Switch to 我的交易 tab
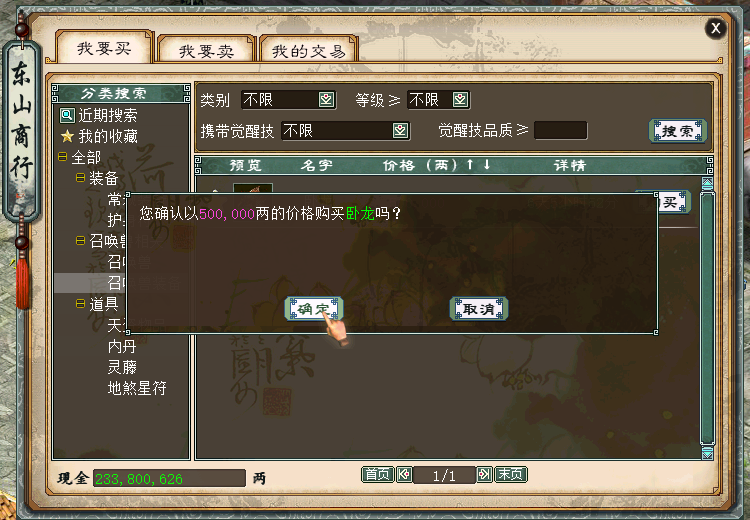 point(309,50)
